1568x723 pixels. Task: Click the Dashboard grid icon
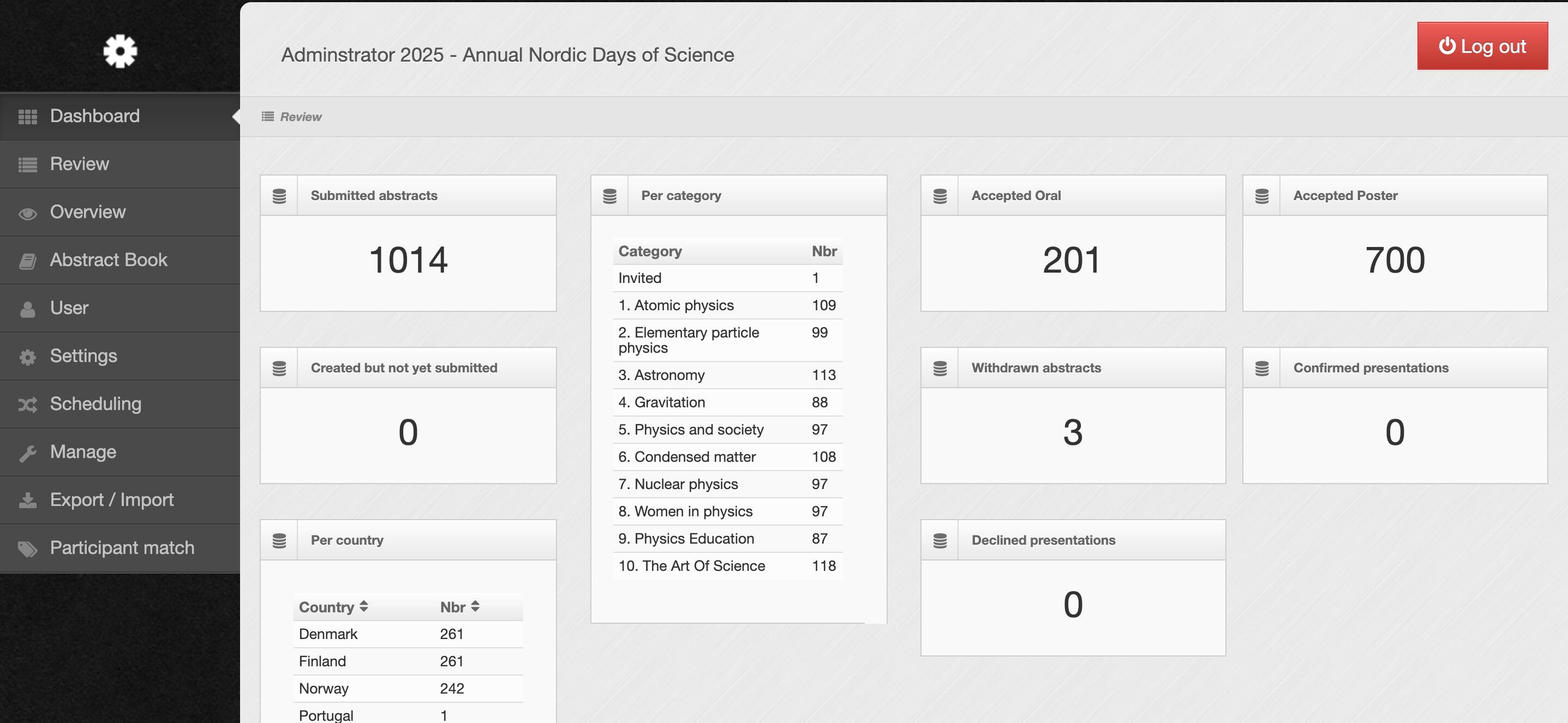click(28, 117)
